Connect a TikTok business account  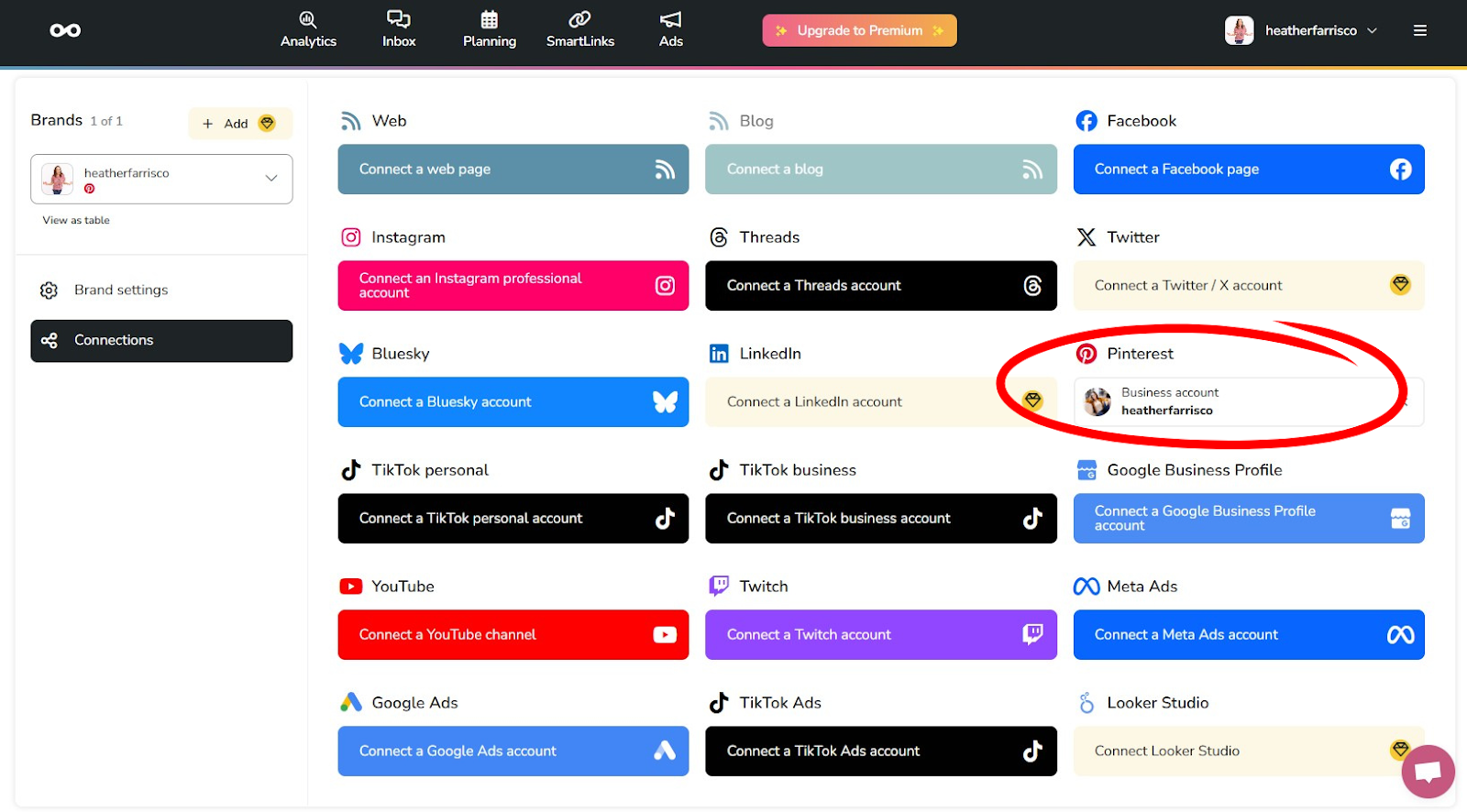tap(881, 518)
